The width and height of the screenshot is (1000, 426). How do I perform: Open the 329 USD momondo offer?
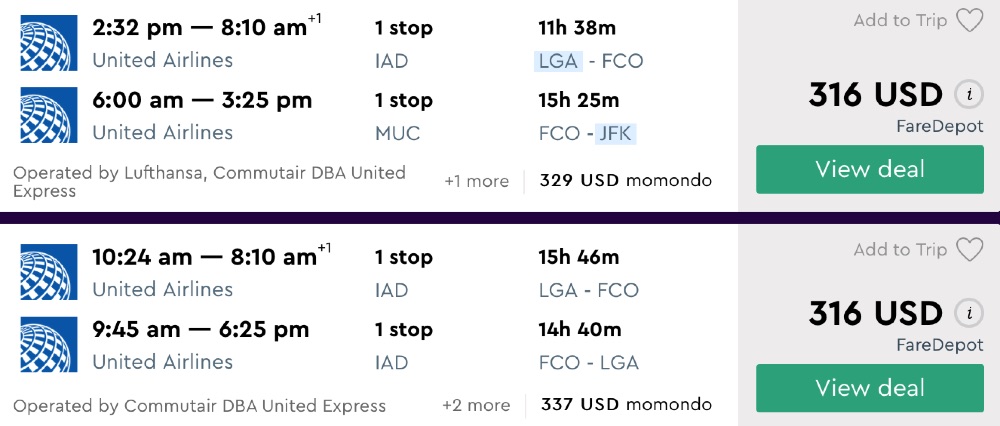(x=625, y=181)
